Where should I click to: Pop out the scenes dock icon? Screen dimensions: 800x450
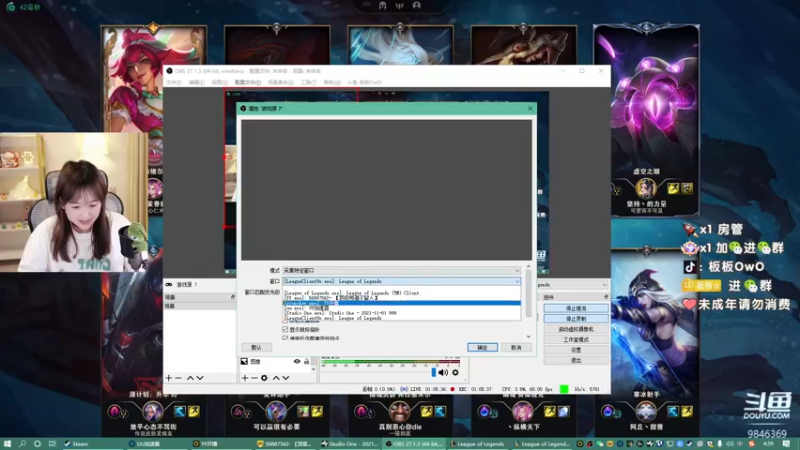[x=233, y=297]
